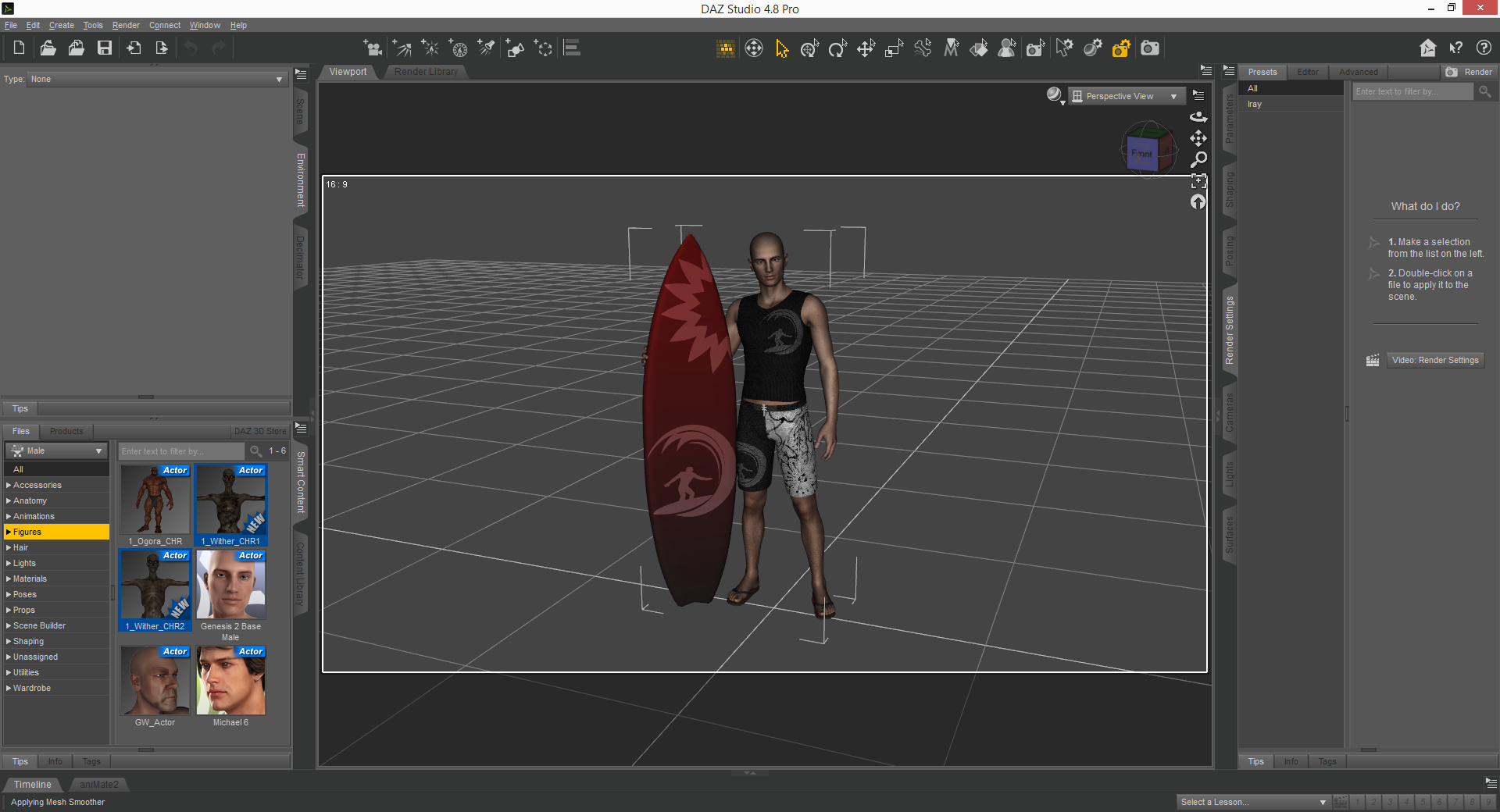Select the ActivePose bone tool

click(x=923, y=48)
